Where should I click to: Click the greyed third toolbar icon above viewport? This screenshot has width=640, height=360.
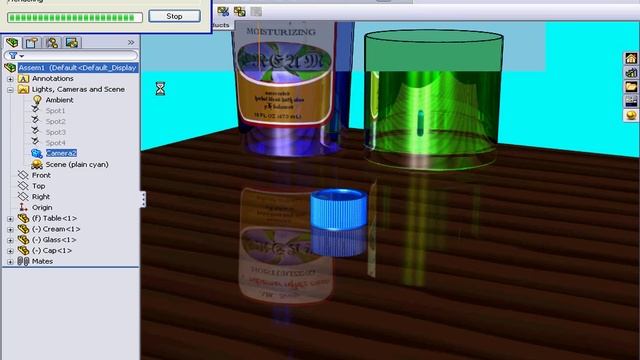256,11
